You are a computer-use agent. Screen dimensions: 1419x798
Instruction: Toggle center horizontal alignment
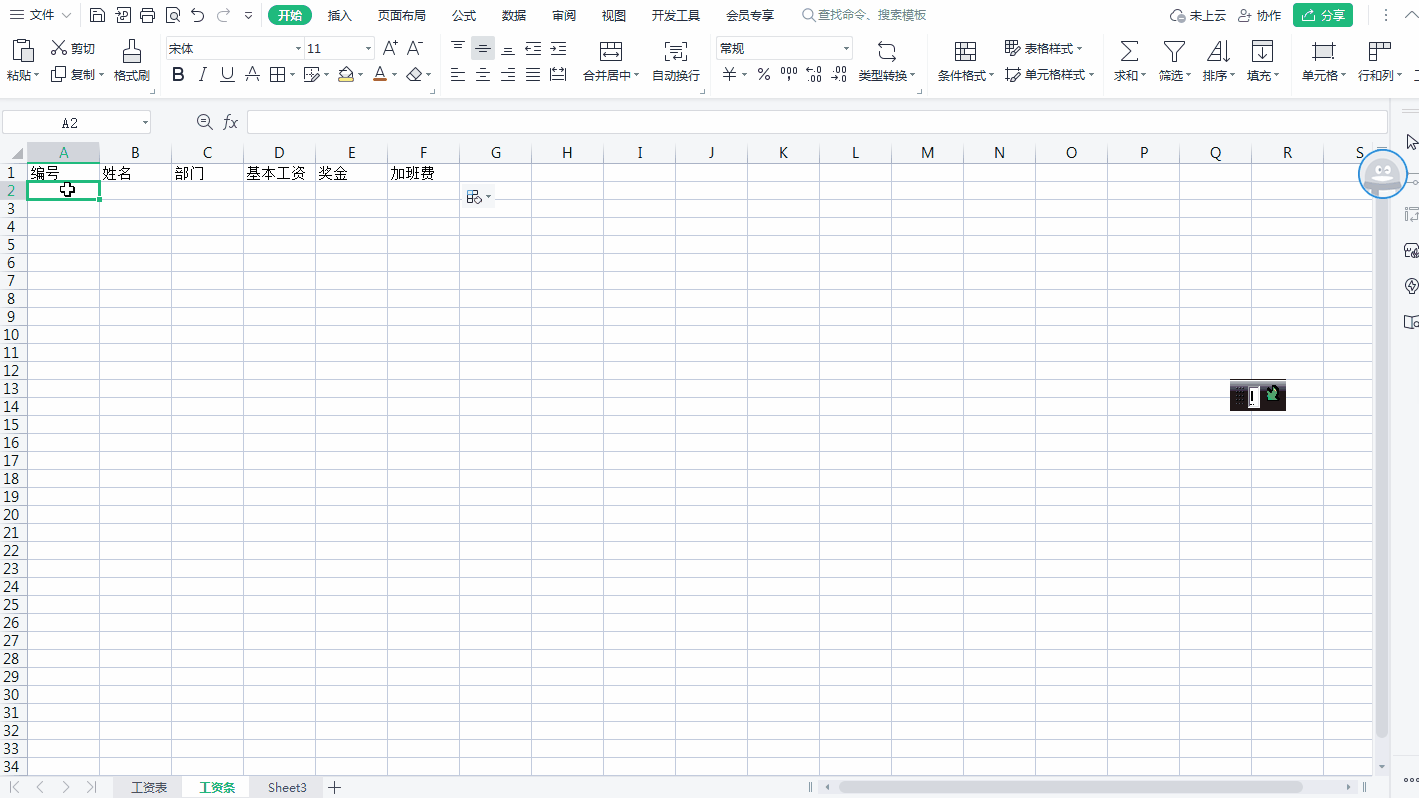(483, 74)
